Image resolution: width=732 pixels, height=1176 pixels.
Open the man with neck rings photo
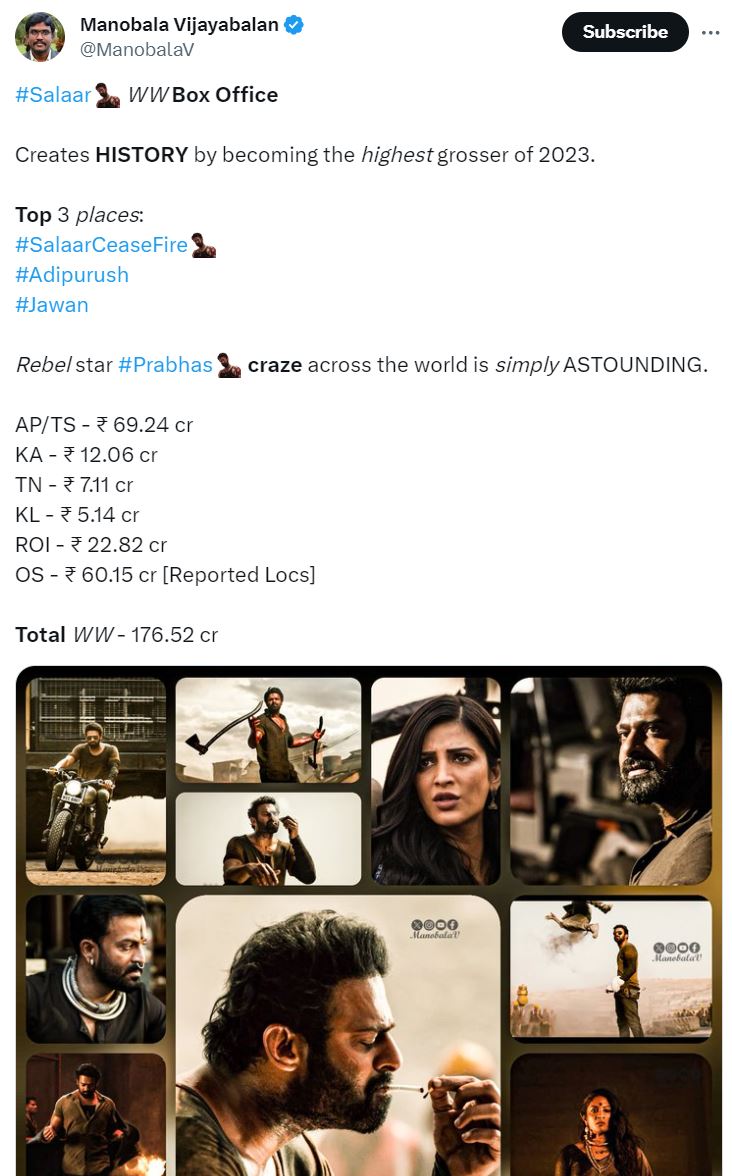pyautogui.click(x=96, y=968)
